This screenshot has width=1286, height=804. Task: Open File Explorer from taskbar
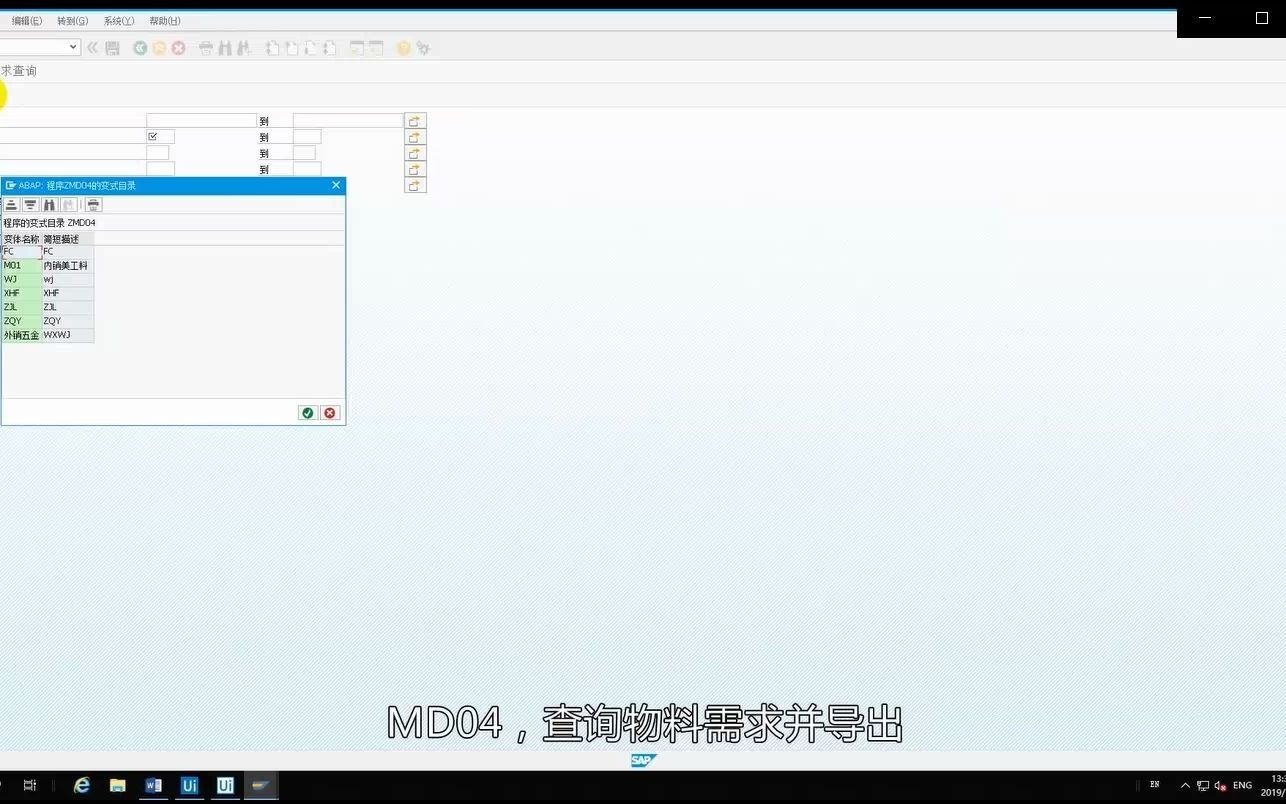[118, 785]
